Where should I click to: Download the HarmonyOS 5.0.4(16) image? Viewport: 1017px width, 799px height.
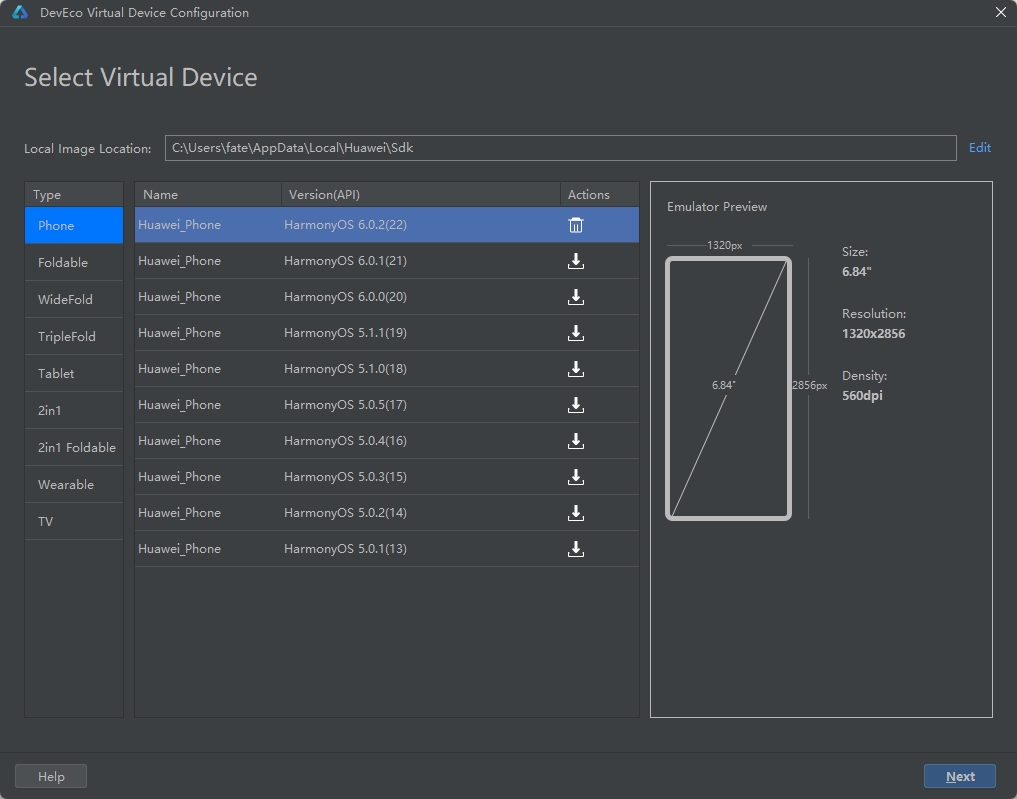pyautogui.click(x=576, y=441)
